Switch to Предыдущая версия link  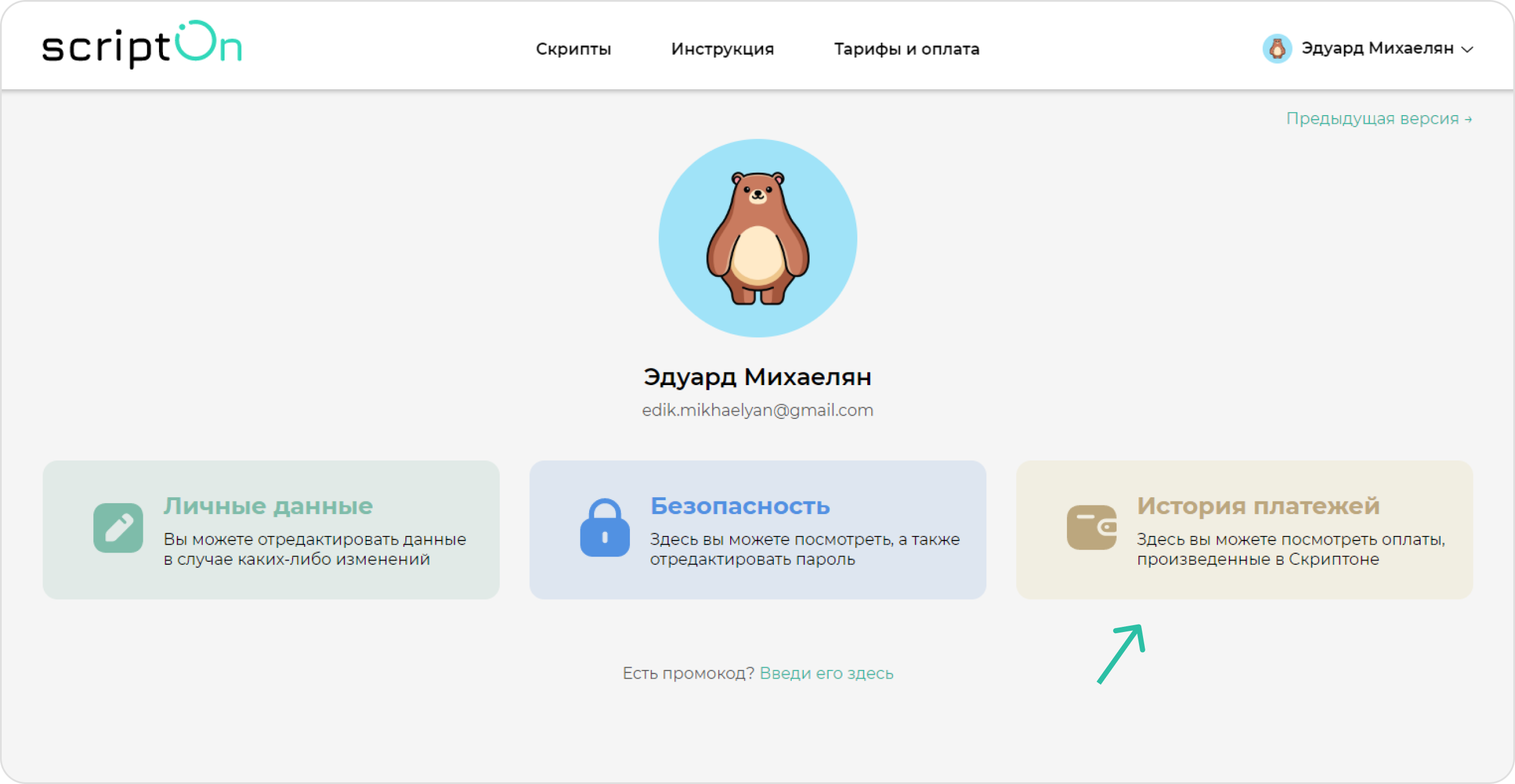click(1379, 119)
